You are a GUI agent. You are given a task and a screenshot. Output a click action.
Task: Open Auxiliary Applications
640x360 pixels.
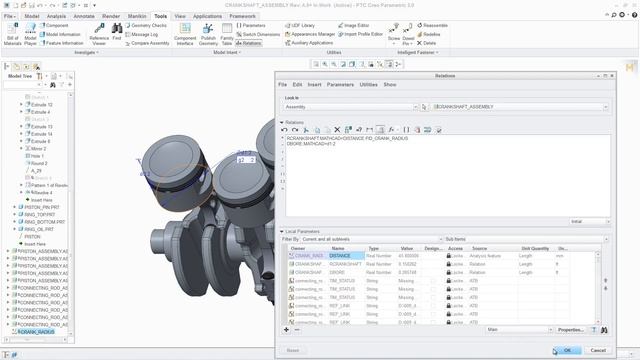click(309, 43)
